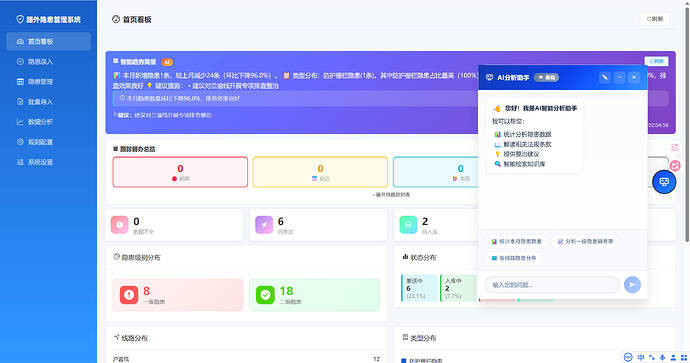Viewport: 690px width, 363px height.
Task: Open 批量导入 in the sidebar
Action: tap(48, 102)
